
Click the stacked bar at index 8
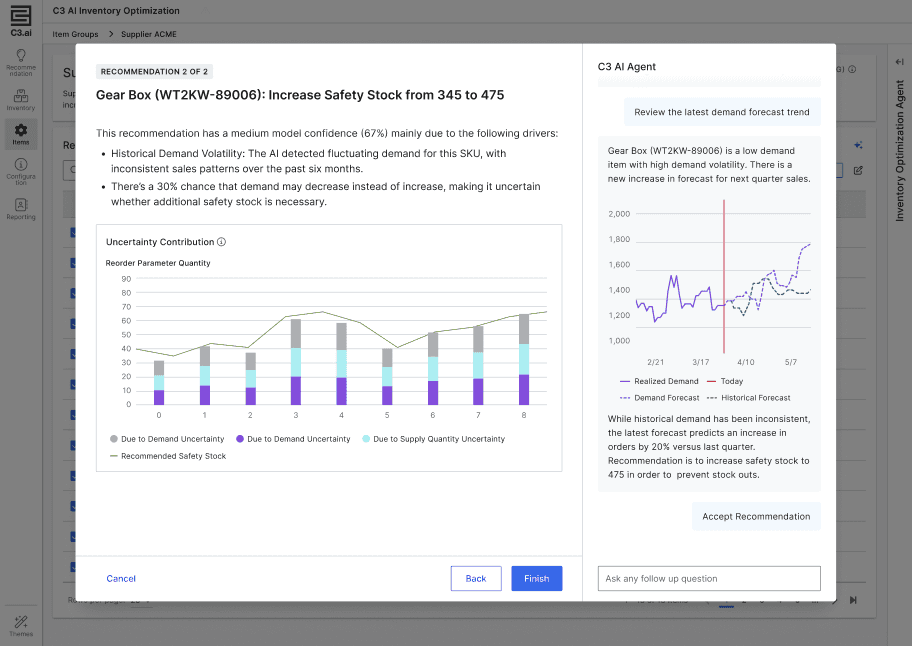pos(524,359)
